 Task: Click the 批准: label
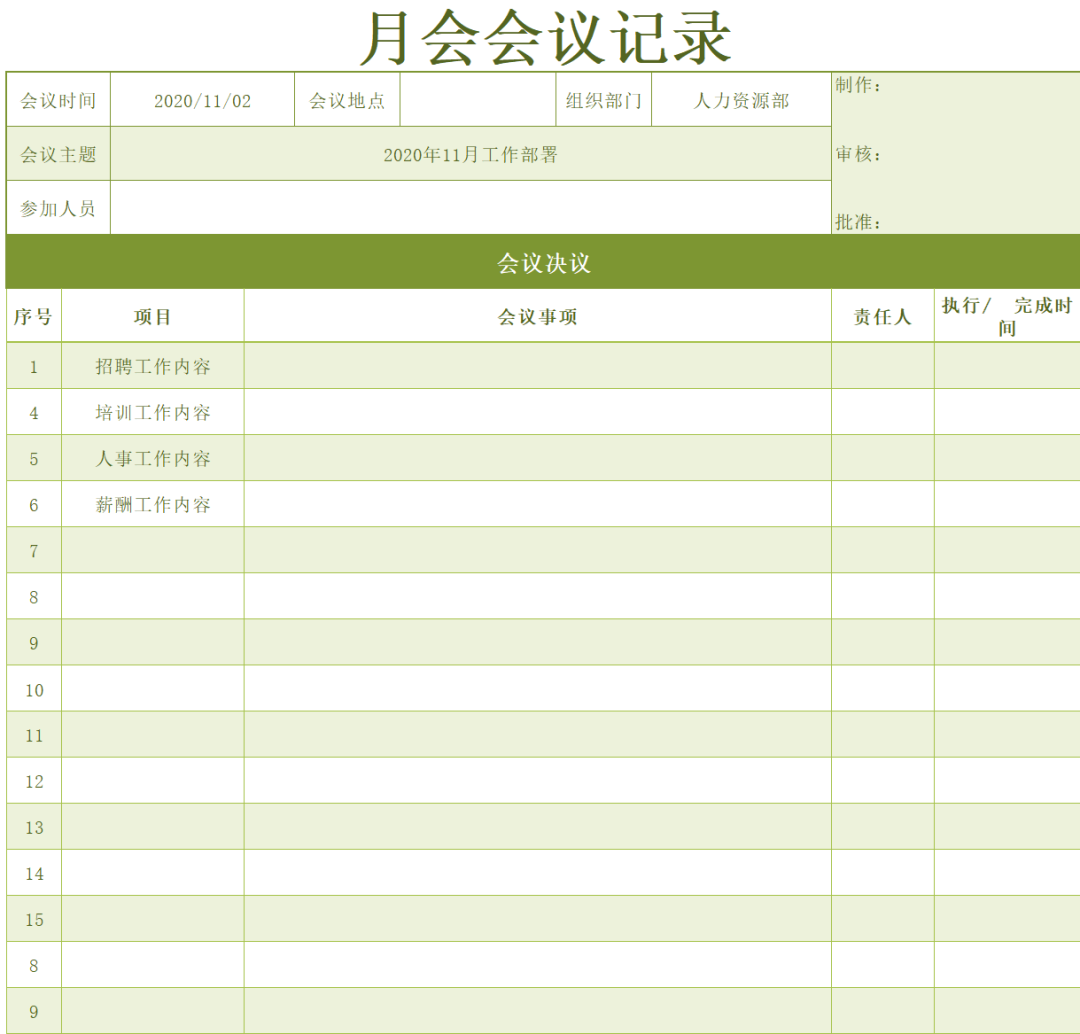click(858, 222)
